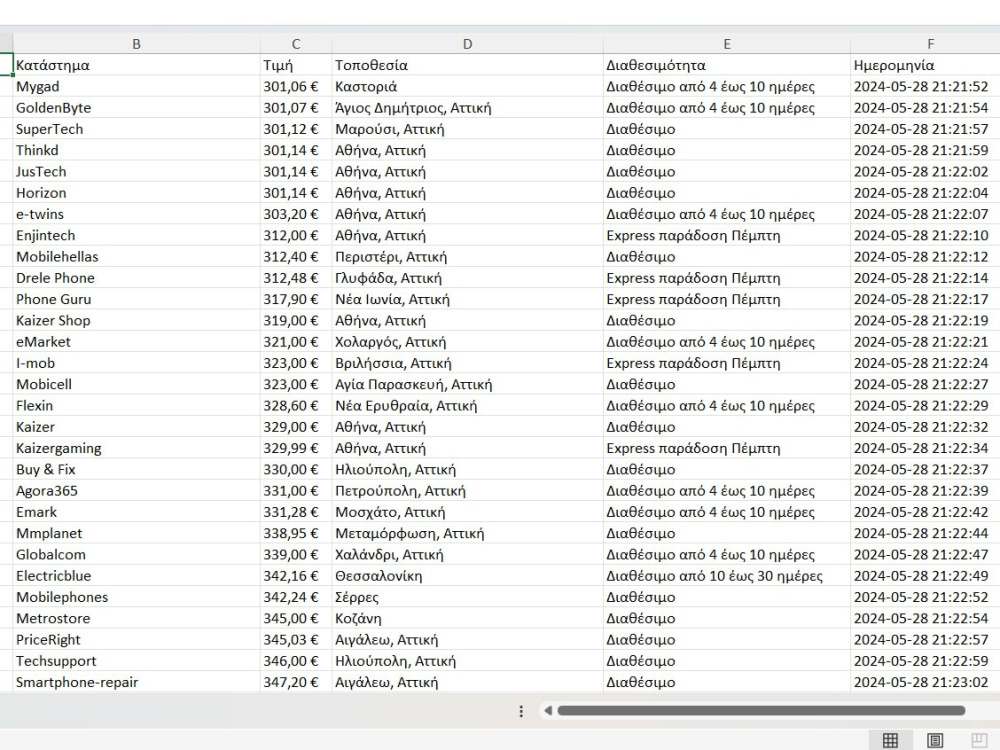1000x750 pixels.
Task: Select the Θεσσαλονίκη location cell
Action: [x=467, y=576]
